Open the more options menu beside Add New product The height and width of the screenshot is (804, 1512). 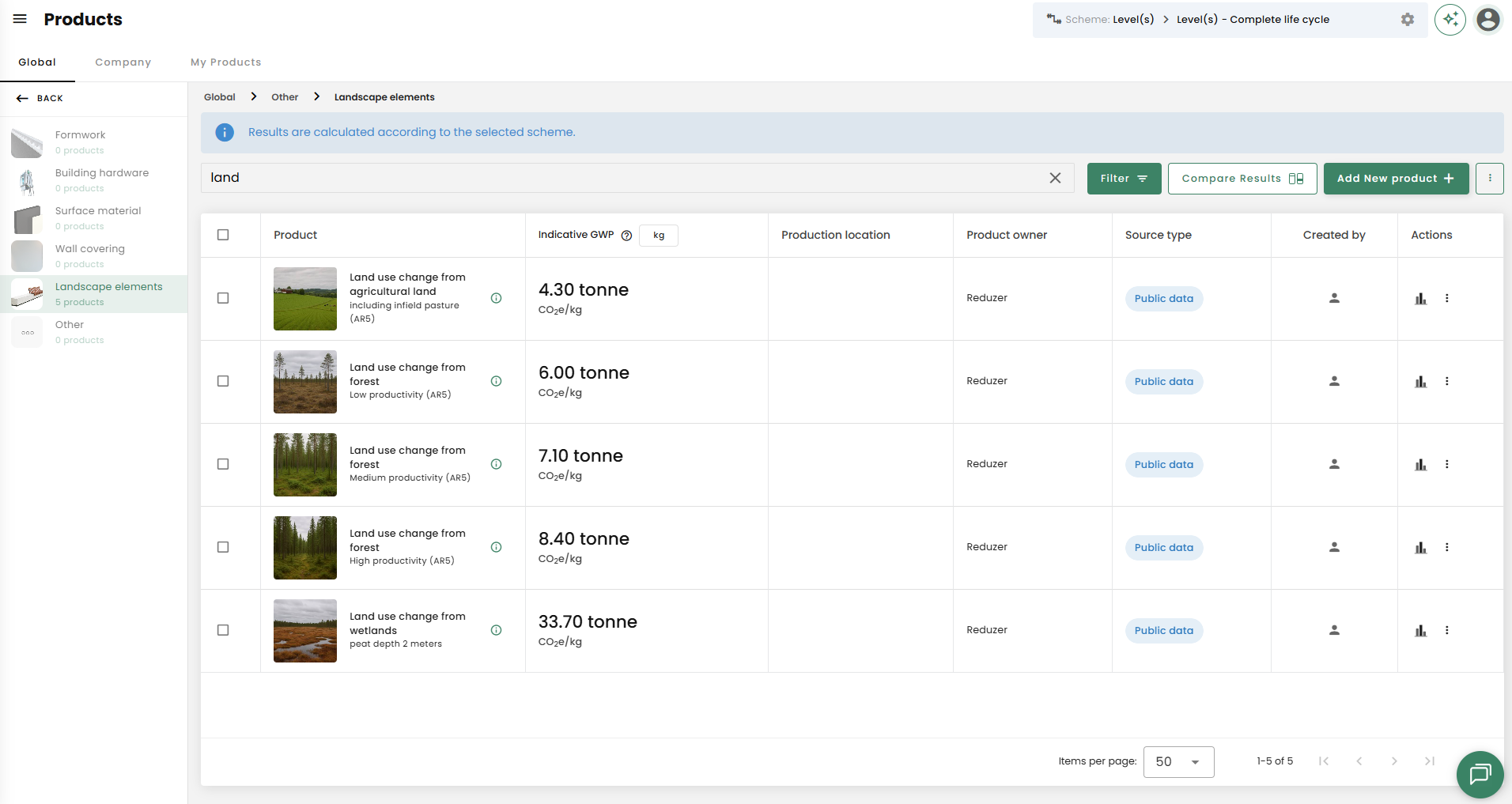(x=1489, y=179)
